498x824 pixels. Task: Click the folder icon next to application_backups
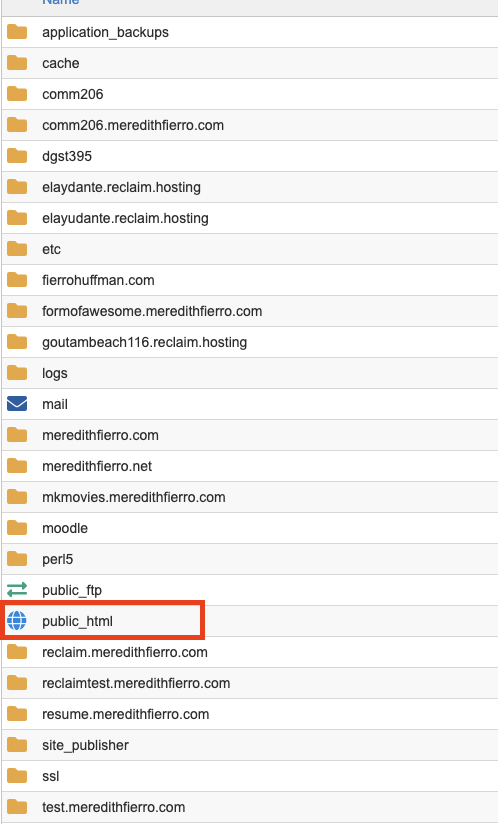(x=17, y=32)
